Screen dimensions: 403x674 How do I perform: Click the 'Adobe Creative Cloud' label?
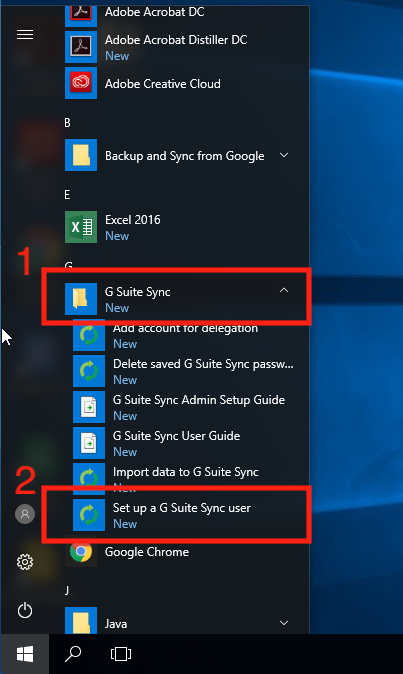pos(163,84)
